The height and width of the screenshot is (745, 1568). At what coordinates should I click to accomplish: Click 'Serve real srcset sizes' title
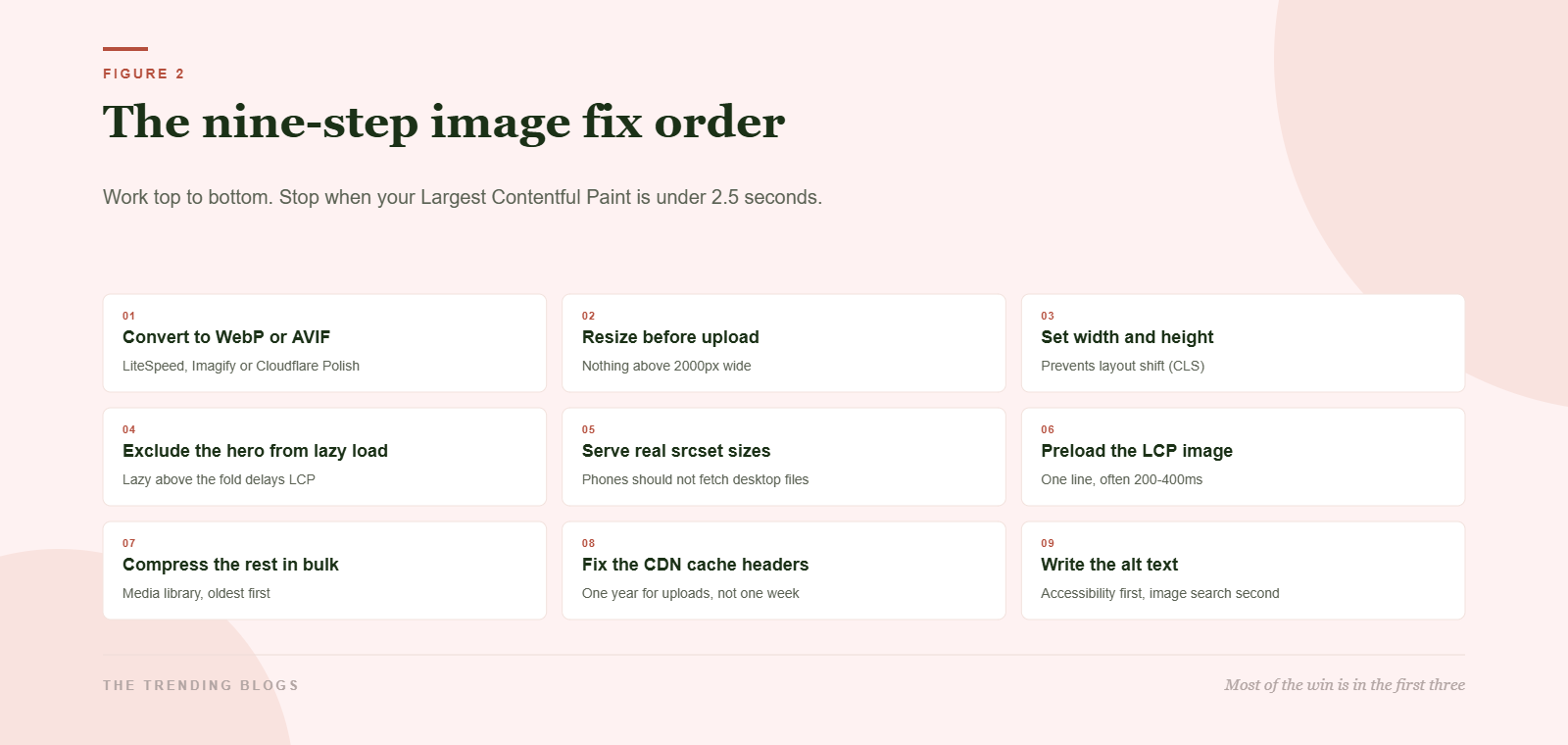[x=676, y=451]
